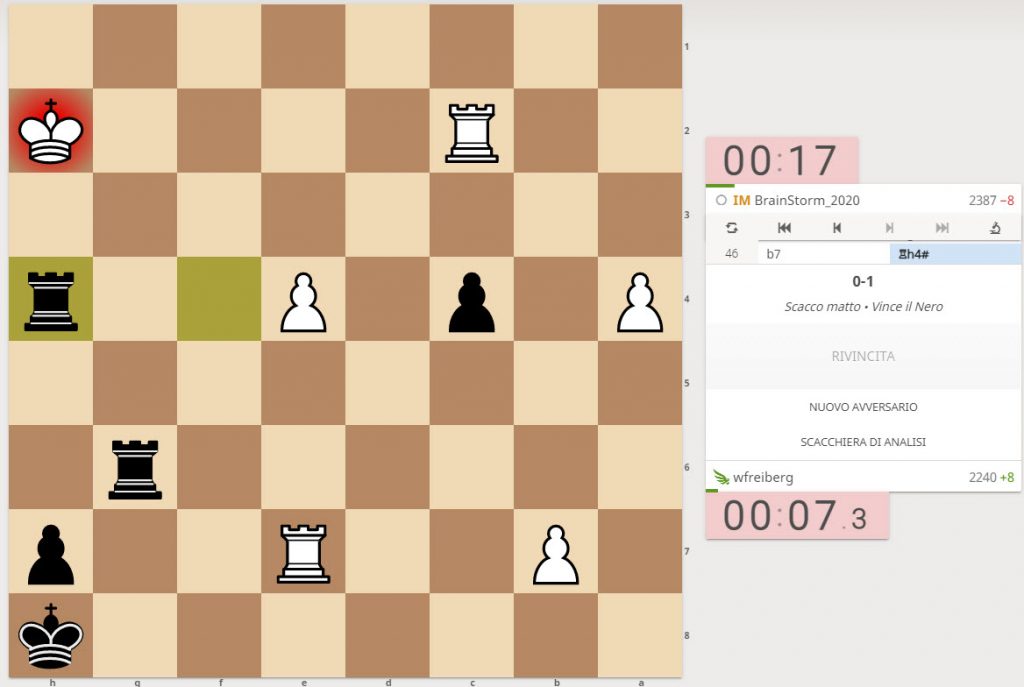Image resolution: width=1024 pixels, height=687 pixels.
Task: Click the checkmated white king on h2
Action: [x=50, y=131]
